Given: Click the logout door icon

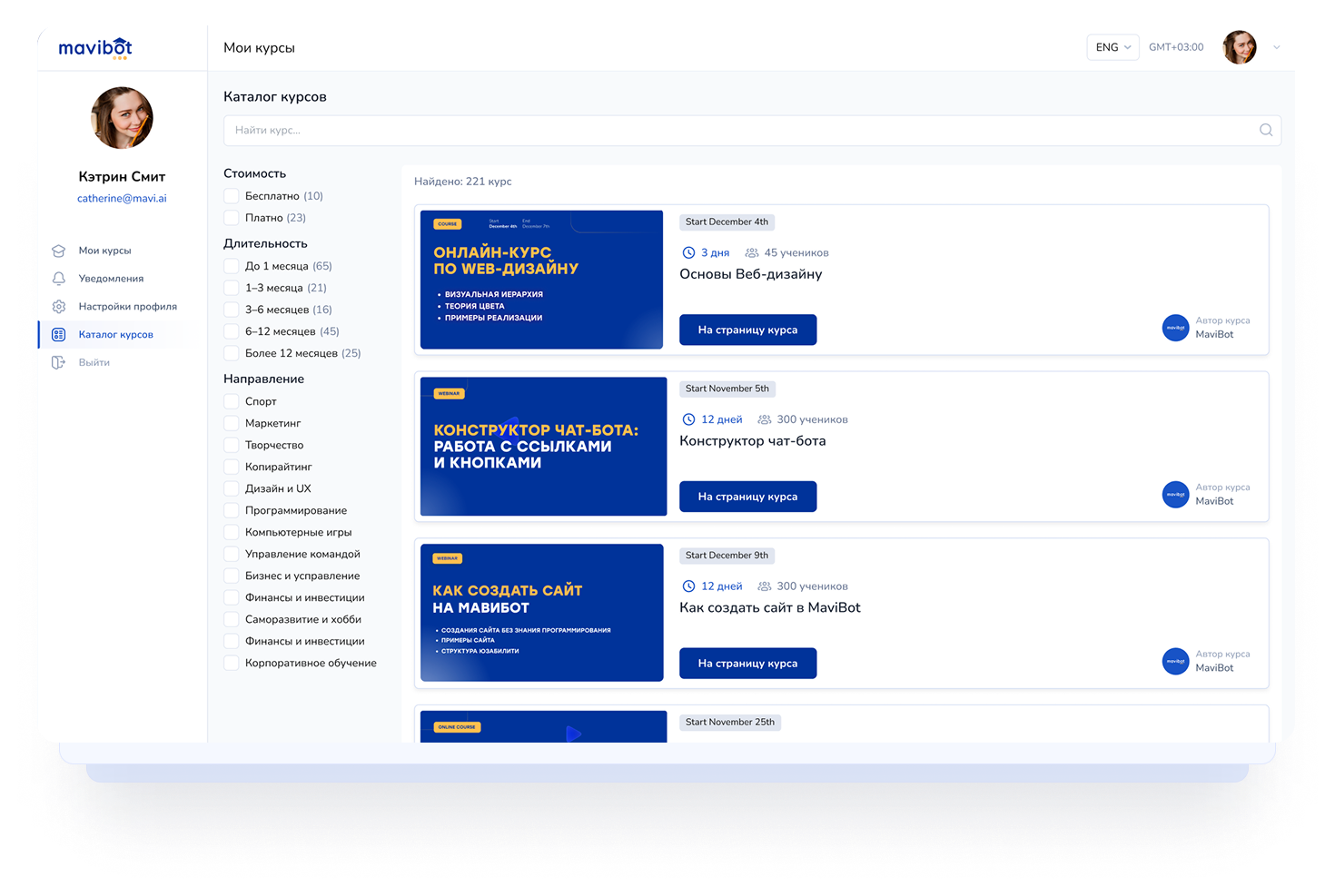Looking at the screenshot, I should pyautogui.click(x=59, y=363).
